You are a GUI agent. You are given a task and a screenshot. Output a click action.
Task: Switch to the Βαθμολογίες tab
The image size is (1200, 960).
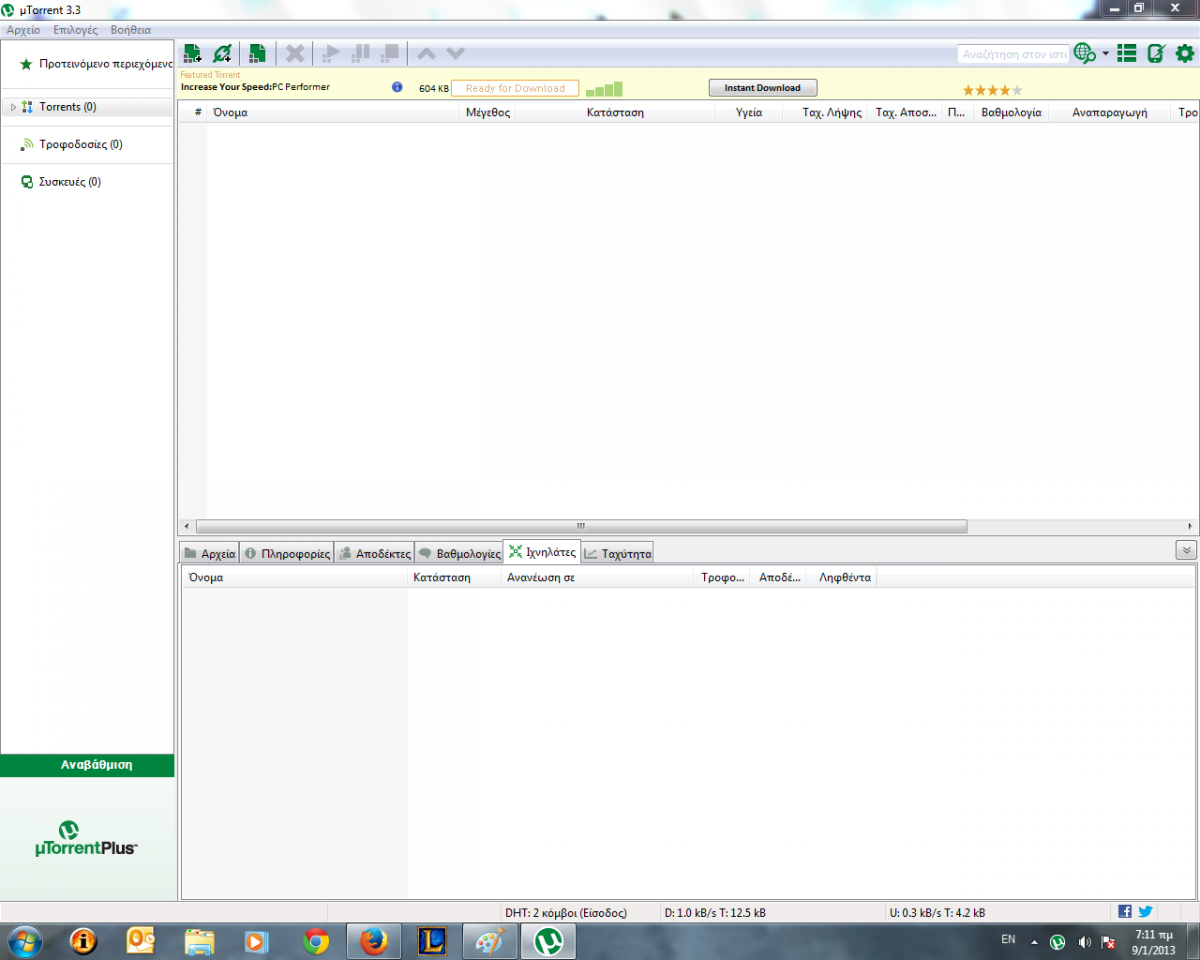[x=459, y=553]
